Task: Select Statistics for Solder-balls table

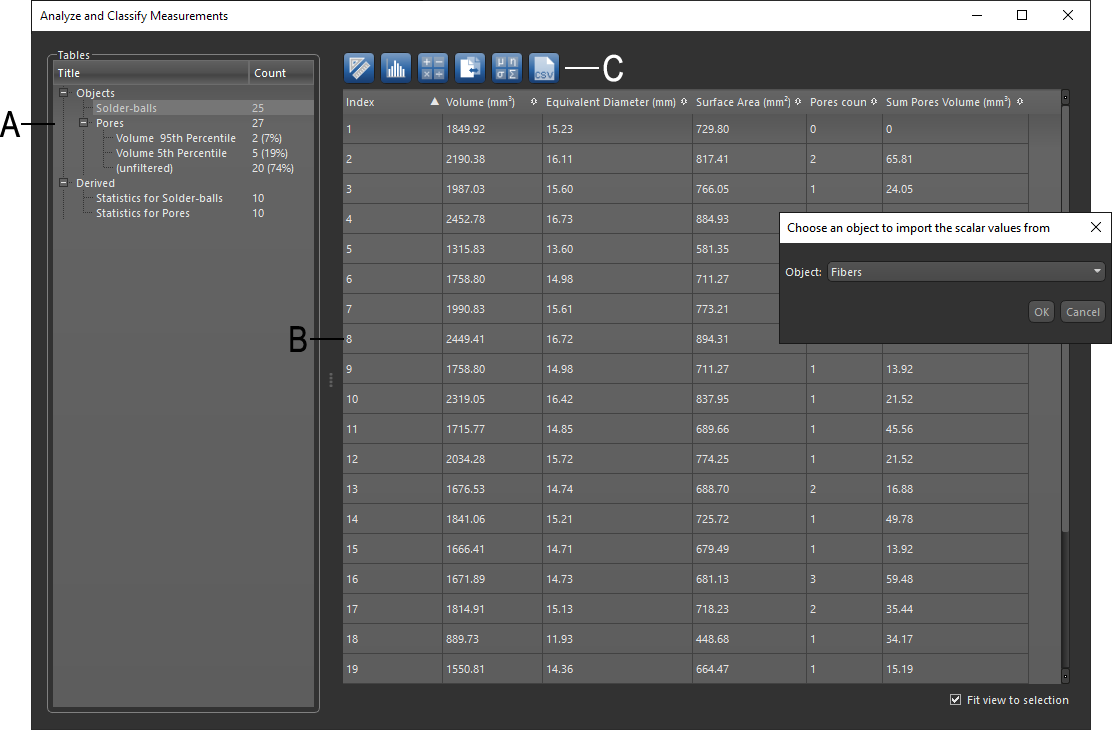Action: pos(159,198)
